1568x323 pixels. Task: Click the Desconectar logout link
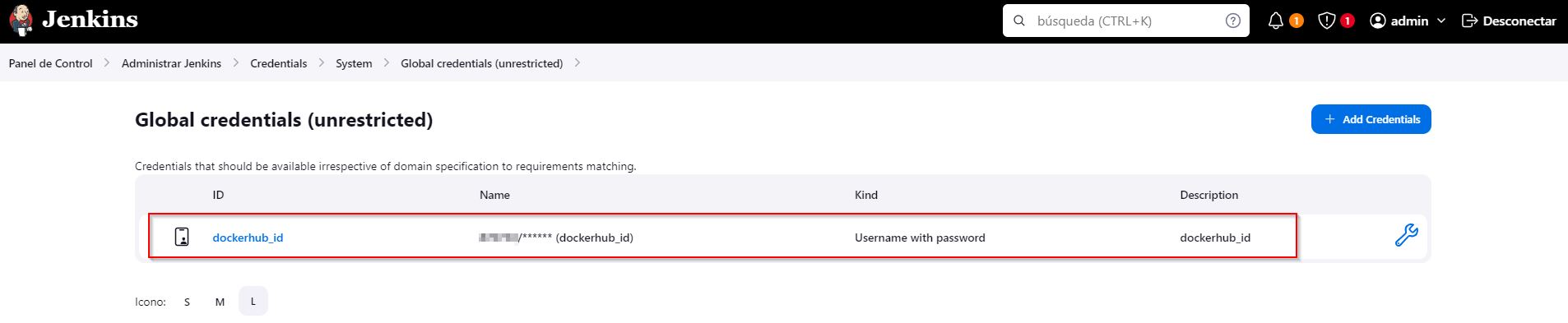(1509, 21)
